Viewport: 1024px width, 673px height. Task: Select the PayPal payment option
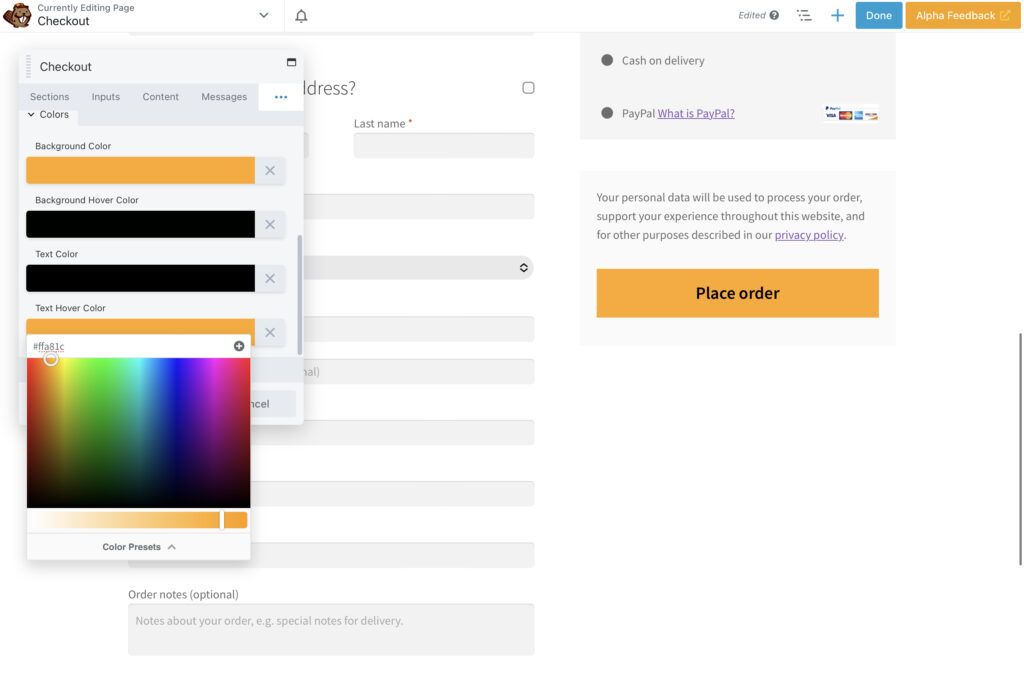click(x=607, y=113)
